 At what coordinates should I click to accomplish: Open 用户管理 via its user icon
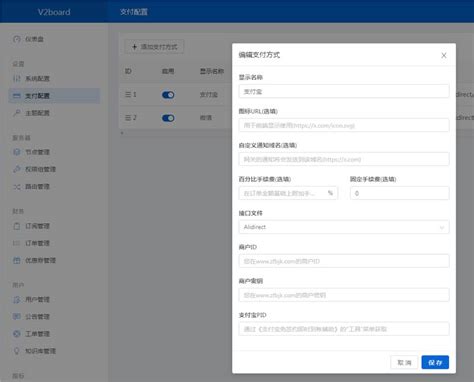[x=17, y=299]
